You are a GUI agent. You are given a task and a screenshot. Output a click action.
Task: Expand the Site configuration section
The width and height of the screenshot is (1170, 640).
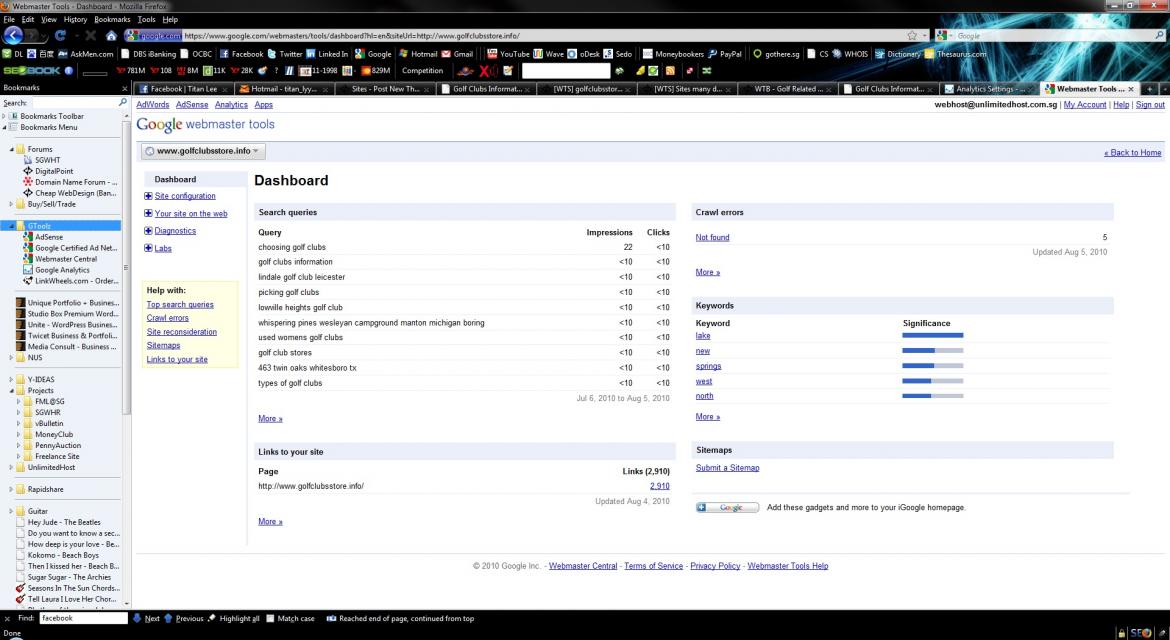(149, 196)
